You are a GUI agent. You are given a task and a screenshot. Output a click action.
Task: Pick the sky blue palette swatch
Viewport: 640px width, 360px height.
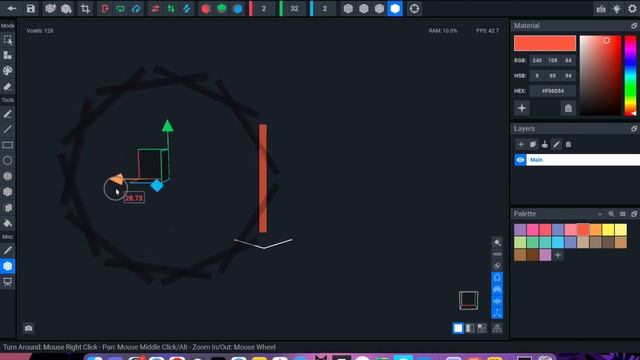pyautogui.click(x=558, y=242)
